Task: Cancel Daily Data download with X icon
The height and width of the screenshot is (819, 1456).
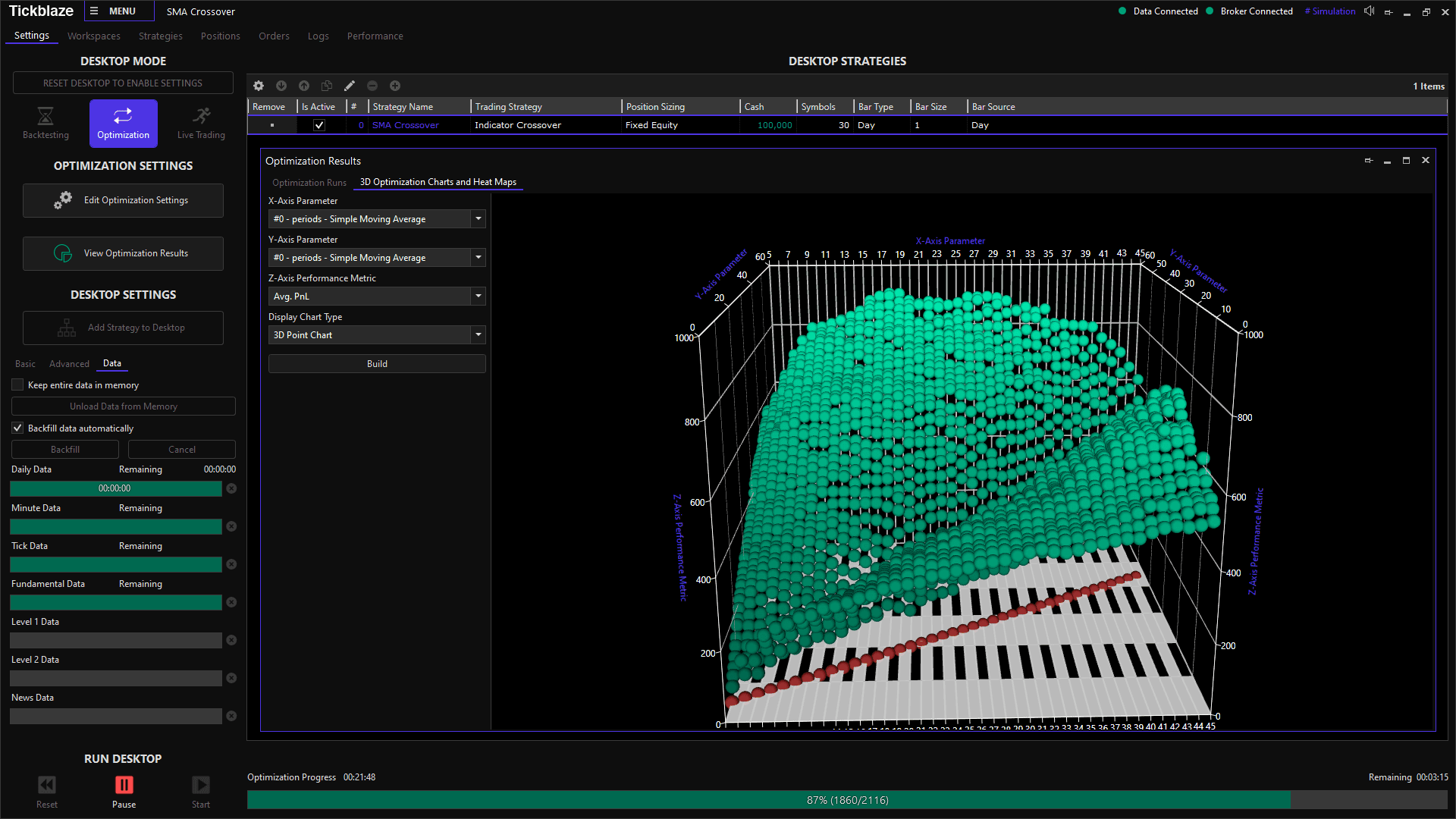Action: point(231,488)
